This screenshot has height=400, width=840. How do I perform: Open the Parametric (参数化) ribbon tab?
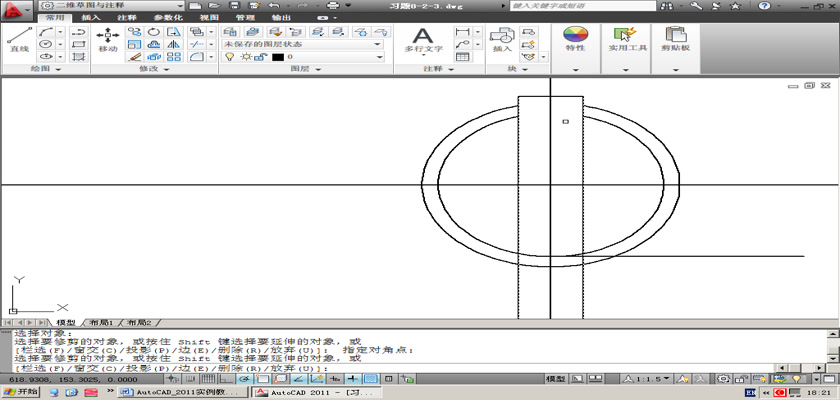click(x=167, y=18)
